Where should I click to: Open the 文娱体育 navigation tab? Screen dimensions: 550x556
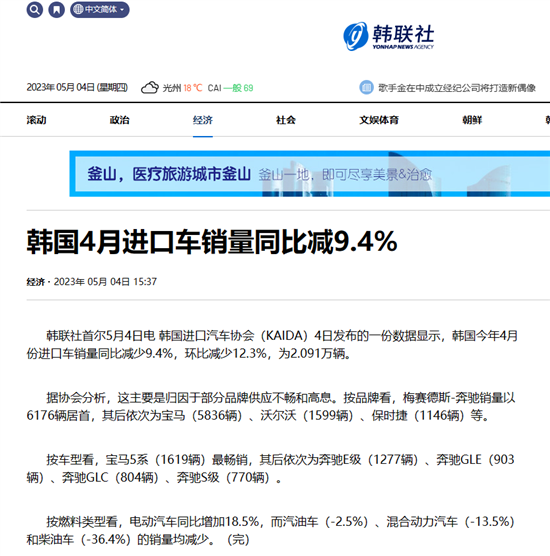tap(379, 120)
